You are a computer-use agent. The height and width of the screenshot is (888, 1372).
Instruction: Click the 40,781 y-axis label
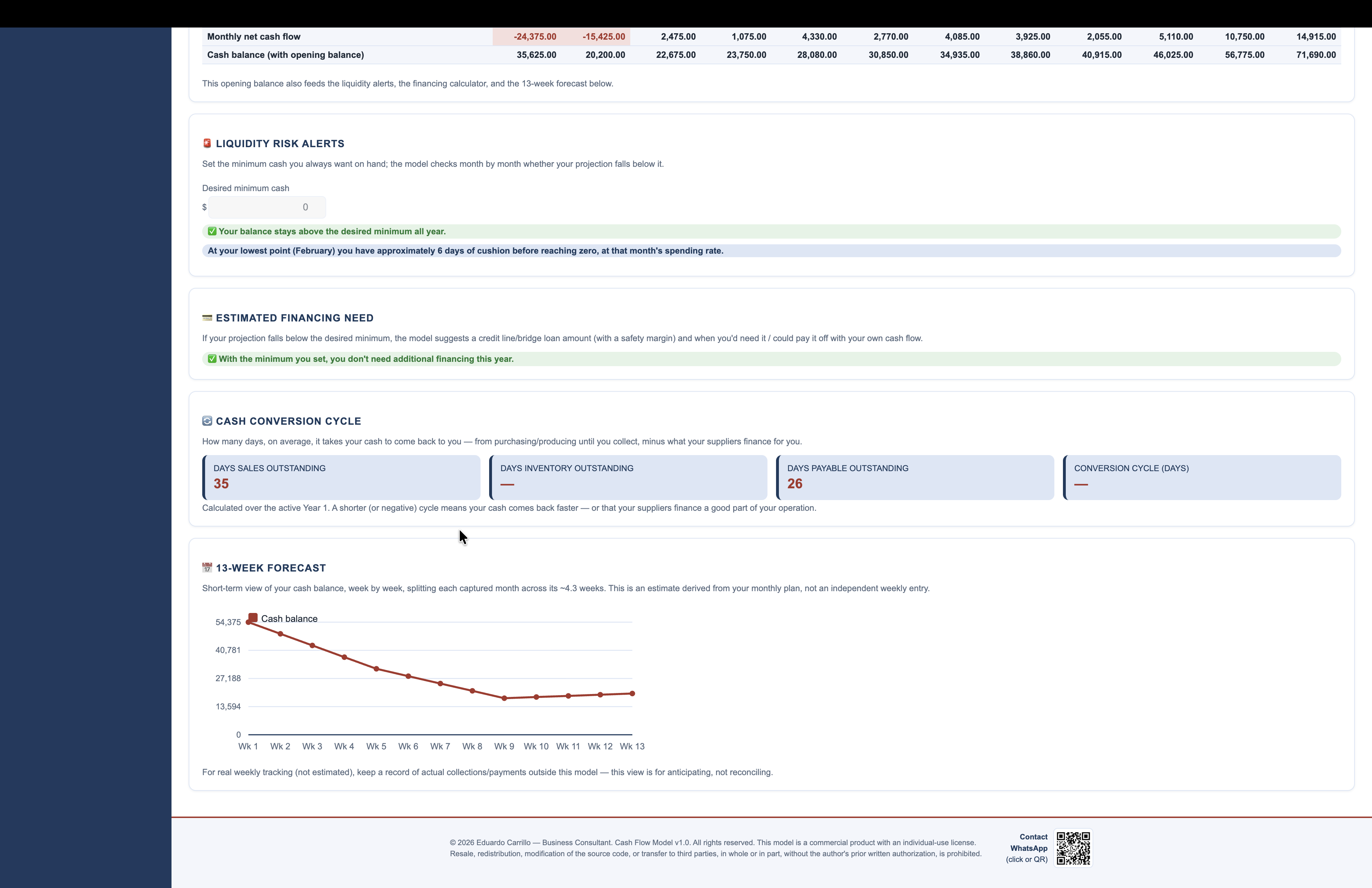click(228, 650)
